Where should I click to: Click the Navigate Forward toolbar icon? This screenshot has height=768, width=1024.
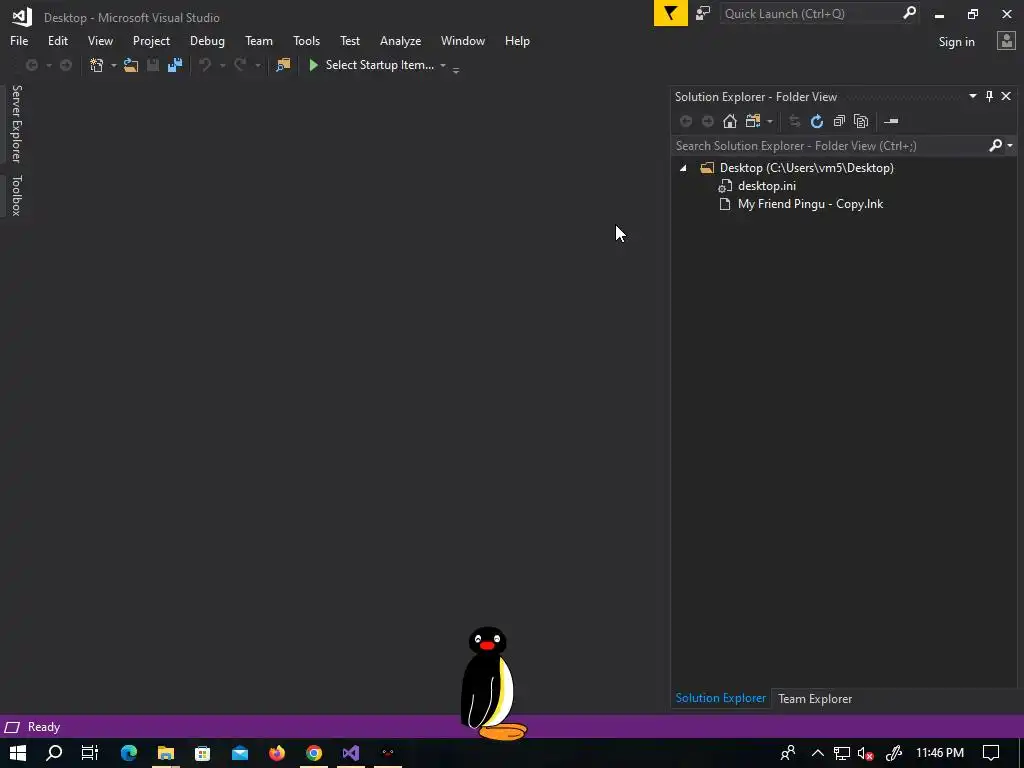(66, 65)
